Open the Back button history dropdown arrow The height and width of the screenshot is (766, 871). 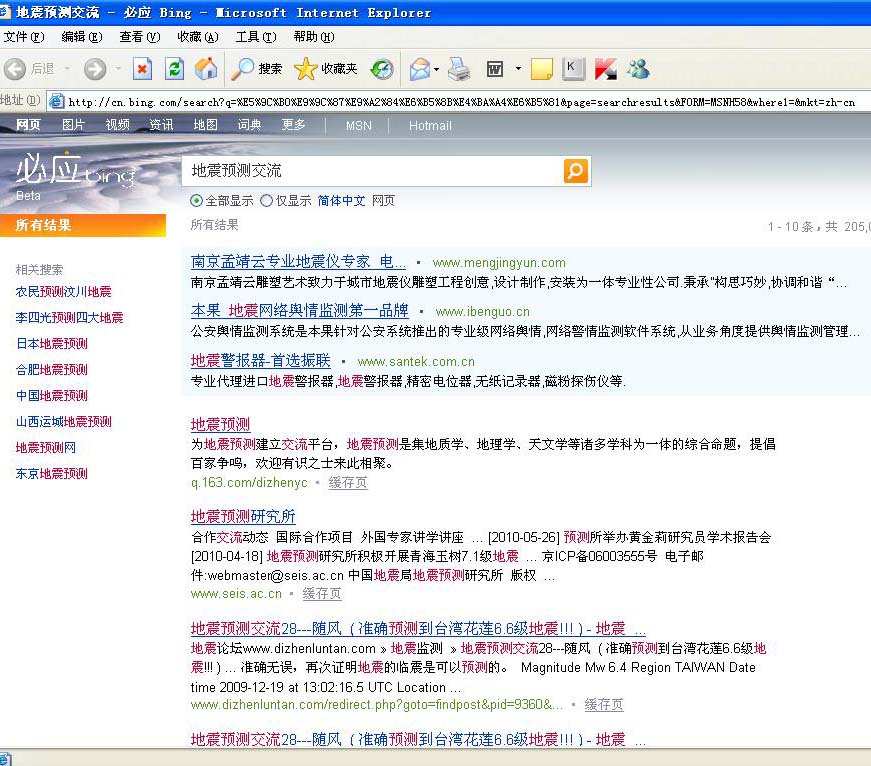tap(67, 69)
